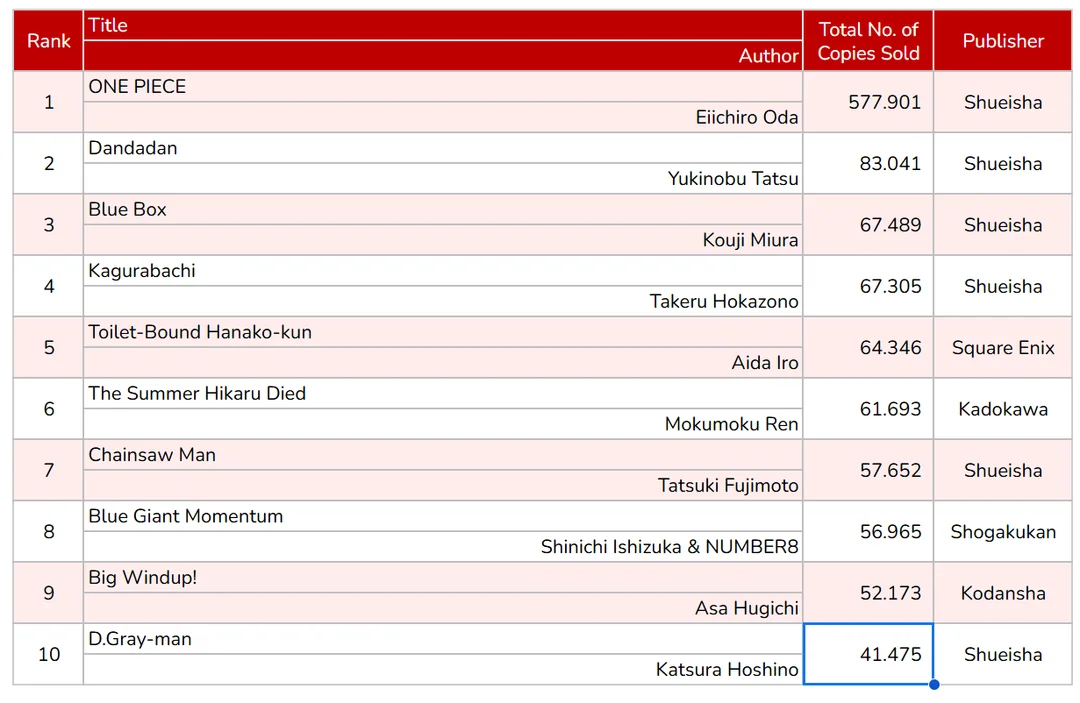1080x703 pixels.
Task: Click the Katsura Hoshino author cell
Action: point(443,669)
